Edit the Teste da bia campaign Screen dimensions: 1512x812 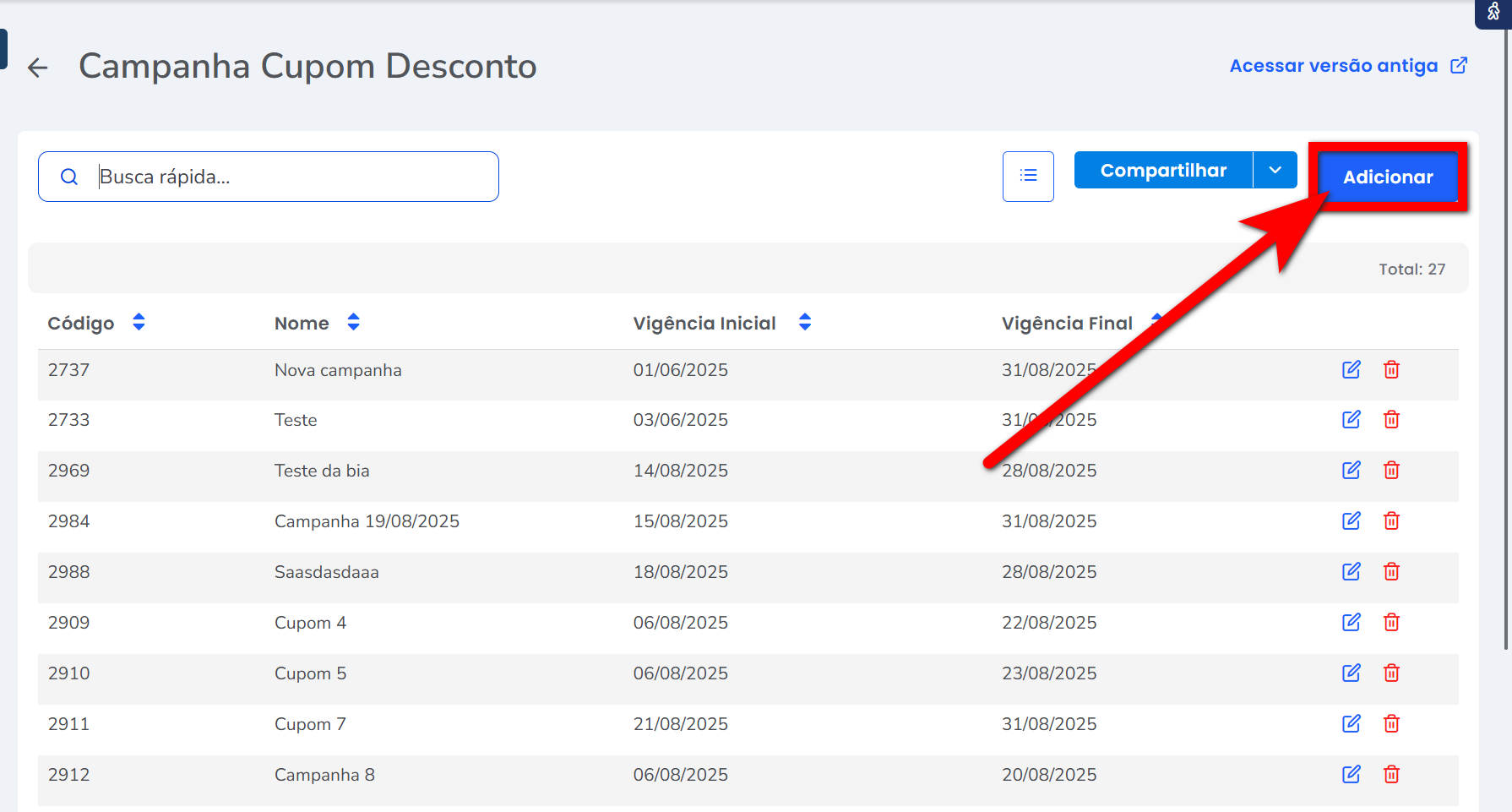click(x=1351, y=470)
